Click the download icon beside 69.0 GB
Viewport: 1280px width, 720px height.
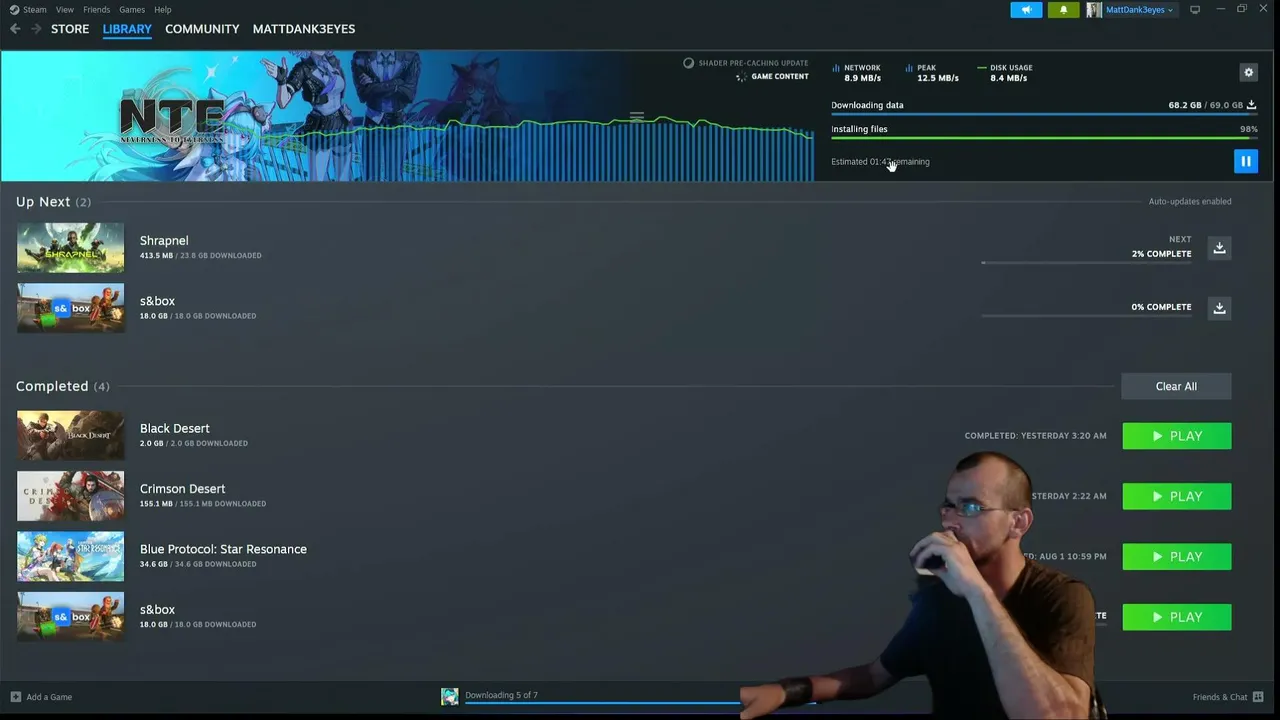[x=1251, y=105]
